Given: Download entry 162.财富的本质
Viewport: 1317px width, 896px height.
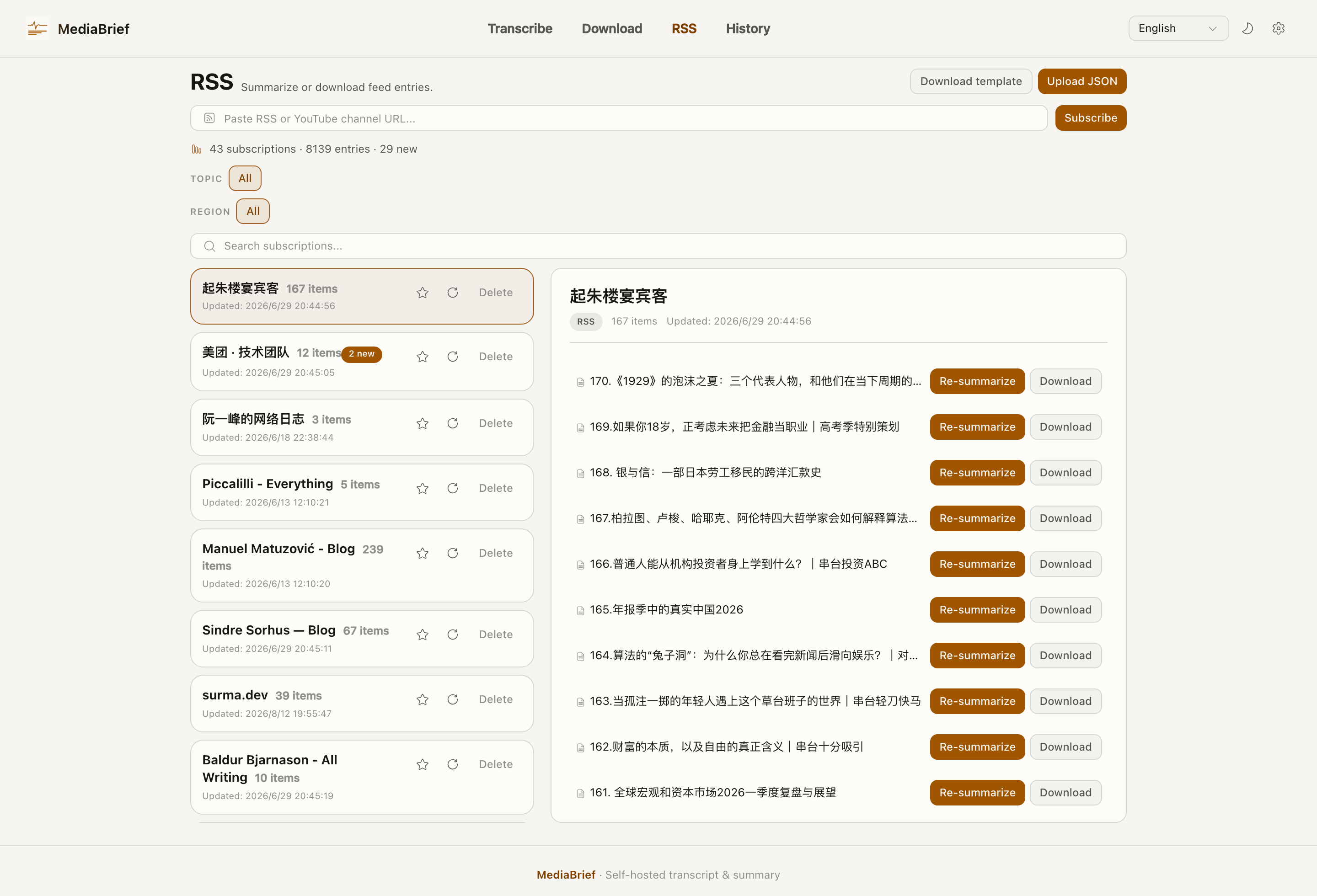Looking at the screenshot, I should pos(1065,747).
